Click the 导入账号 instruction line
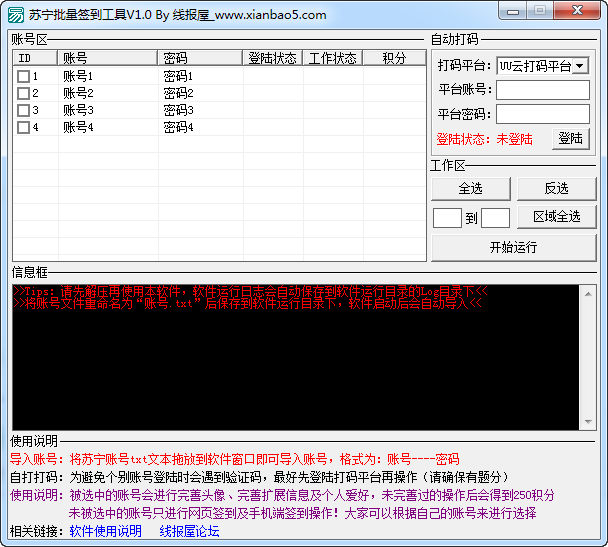Screen dimensions: 608x547 (x=235, y=459)
